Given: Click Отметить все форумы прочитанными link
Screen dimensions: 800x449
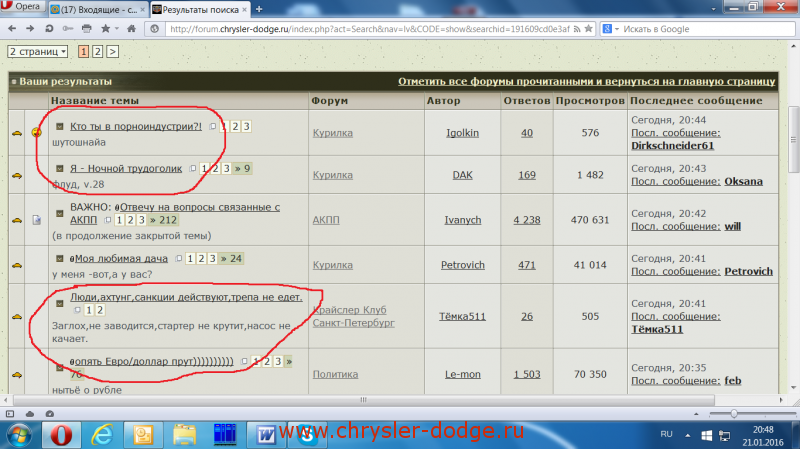Looking at the screenshot, I should 586,82.
